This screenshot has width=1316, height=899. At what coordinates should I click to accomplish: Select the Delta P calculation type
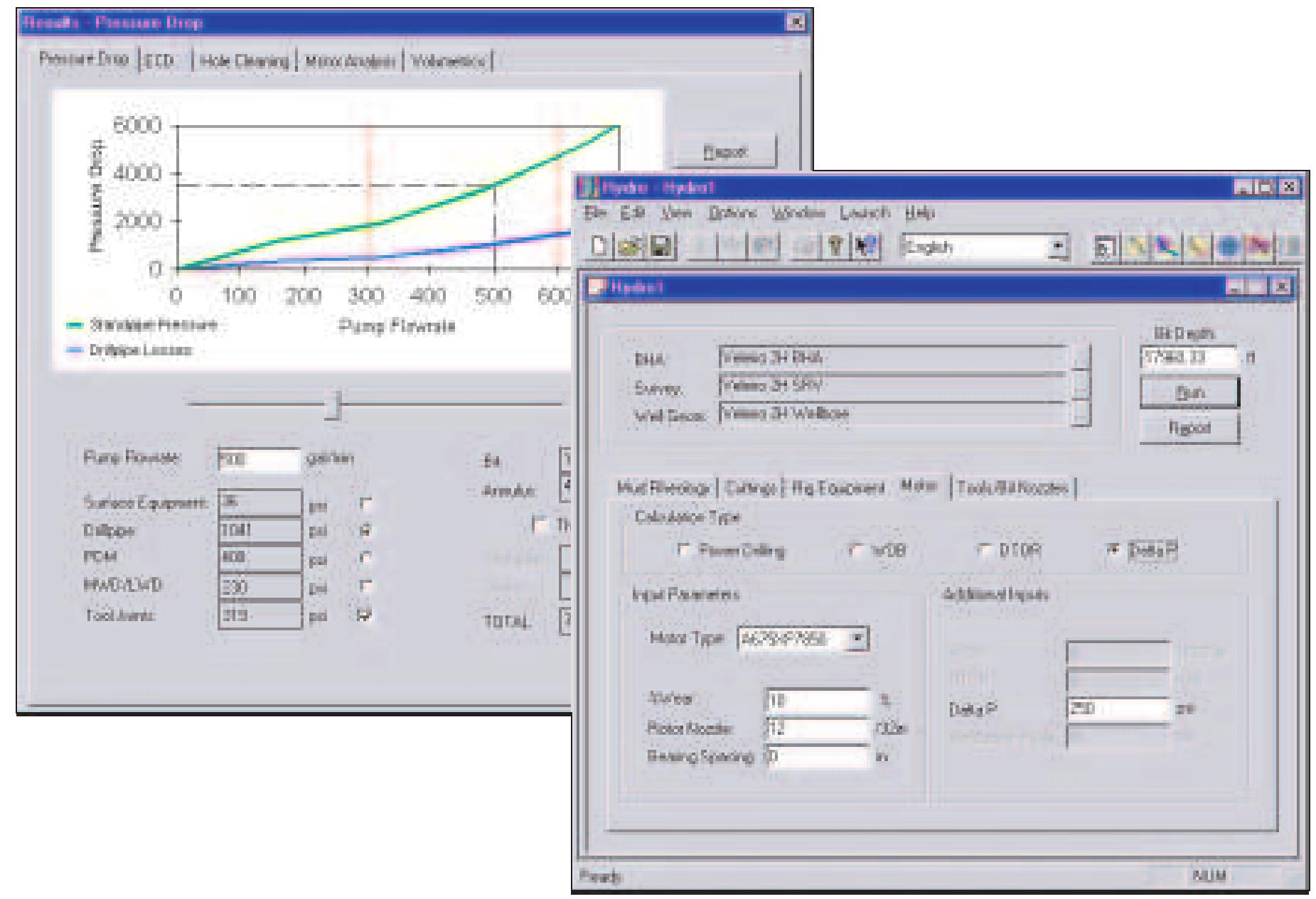1114,549
